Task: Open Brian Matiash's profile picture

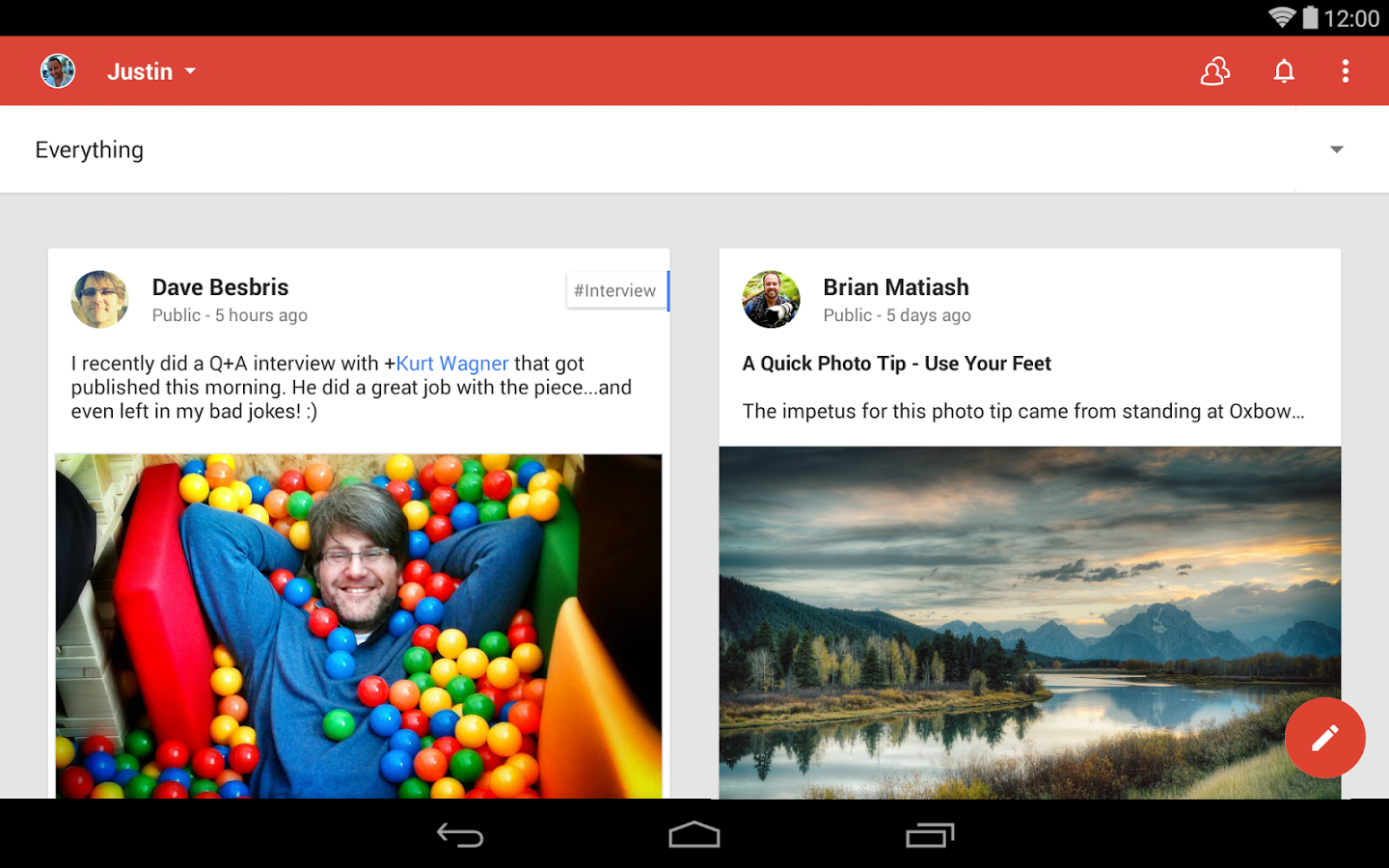Action: tap(771, 299)
